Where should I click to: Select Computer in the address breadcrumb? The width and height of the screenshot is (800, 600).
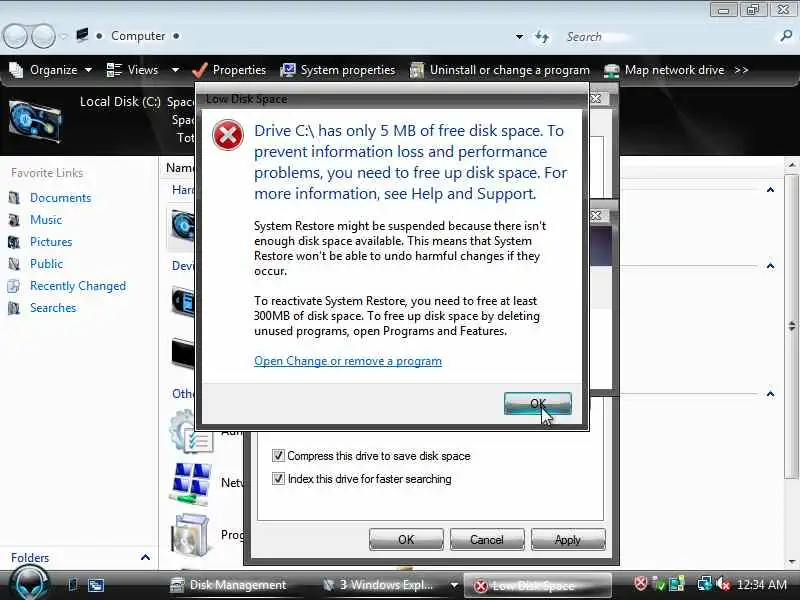coord(138,36)
